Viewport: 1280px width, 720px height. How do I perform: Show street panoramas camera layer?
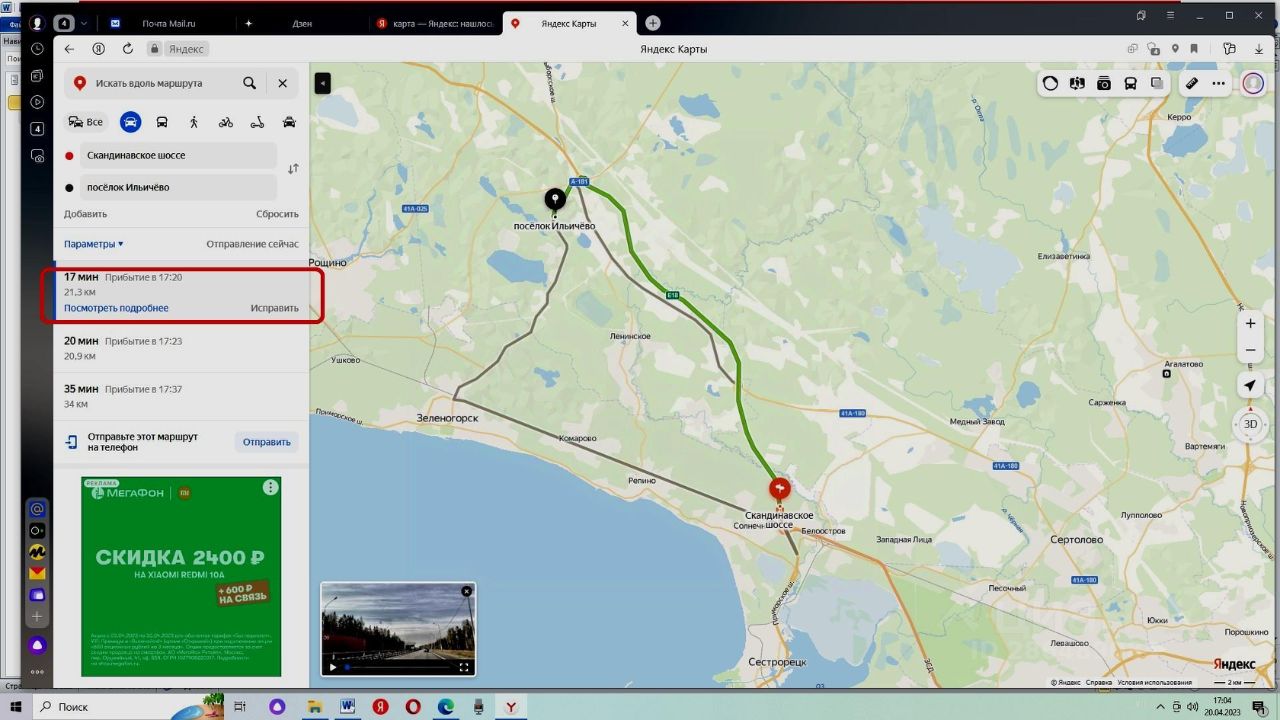(x=1104, y=84)
